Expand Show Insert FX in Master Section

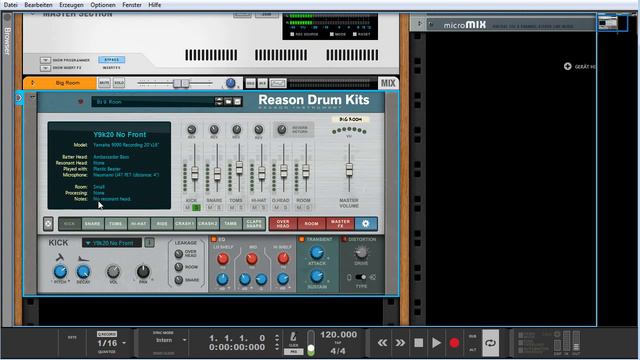[x=45, y=68]
